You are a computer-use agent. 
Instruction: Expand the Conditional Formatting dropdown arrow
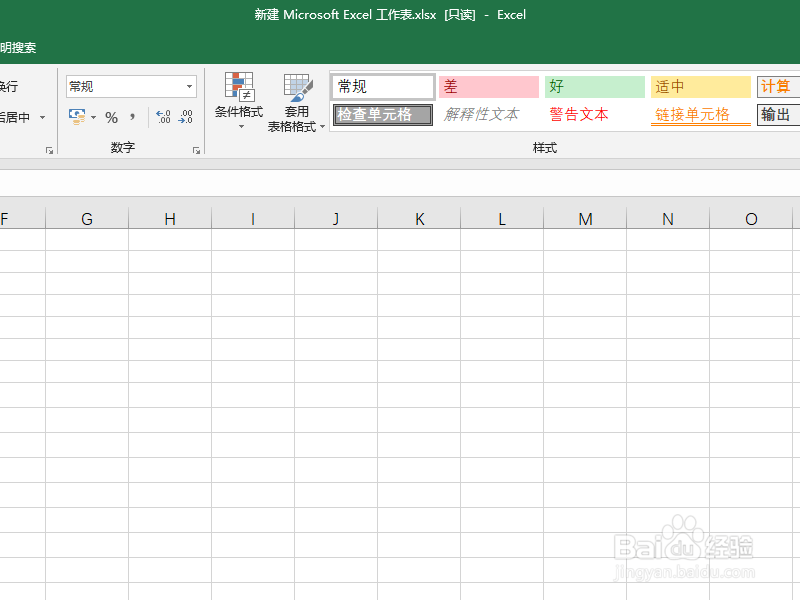point(241,127)
